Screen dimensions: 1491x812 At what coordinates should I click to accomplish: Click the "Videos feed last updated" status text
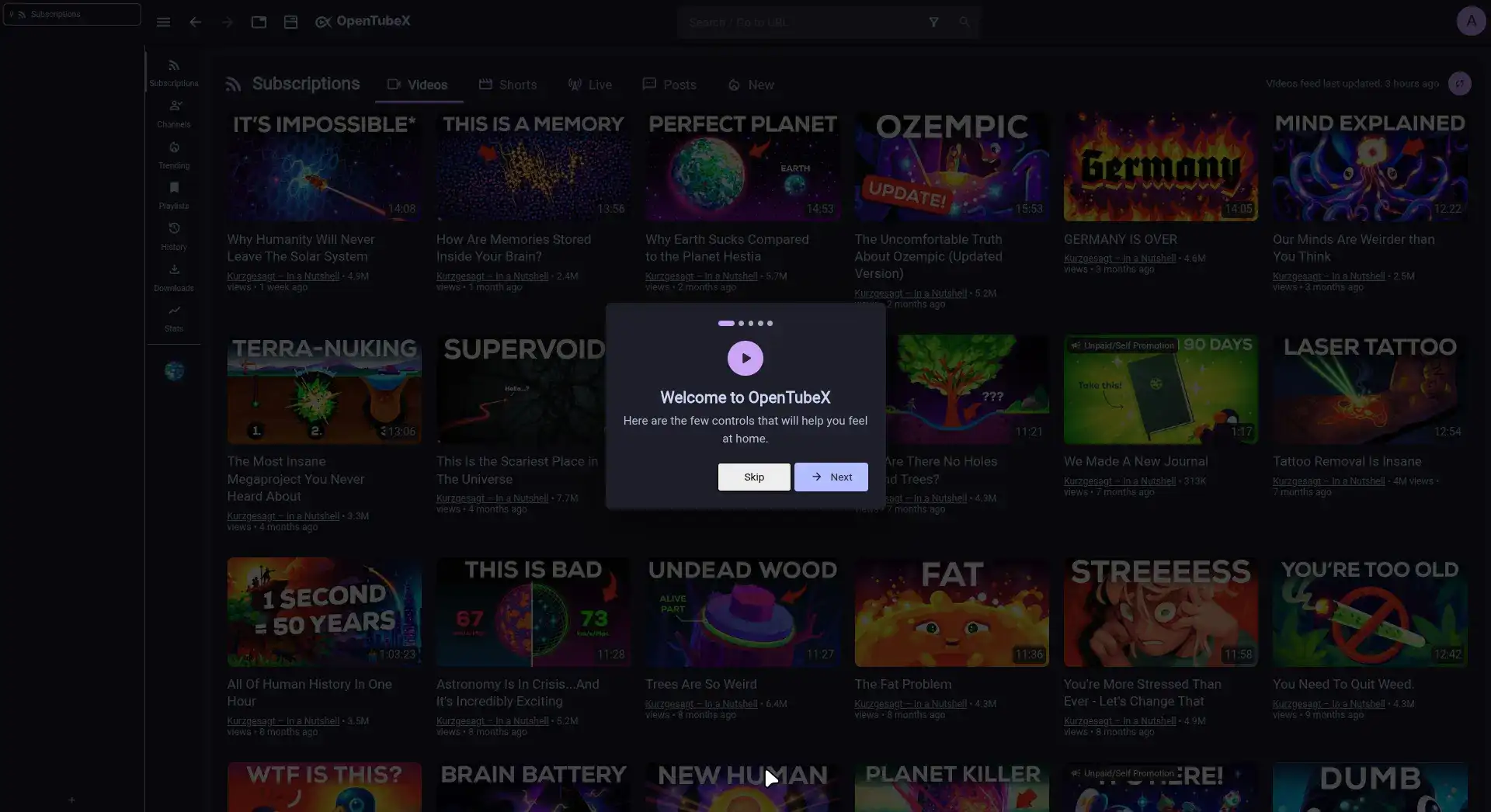[x=1352, y=84]
